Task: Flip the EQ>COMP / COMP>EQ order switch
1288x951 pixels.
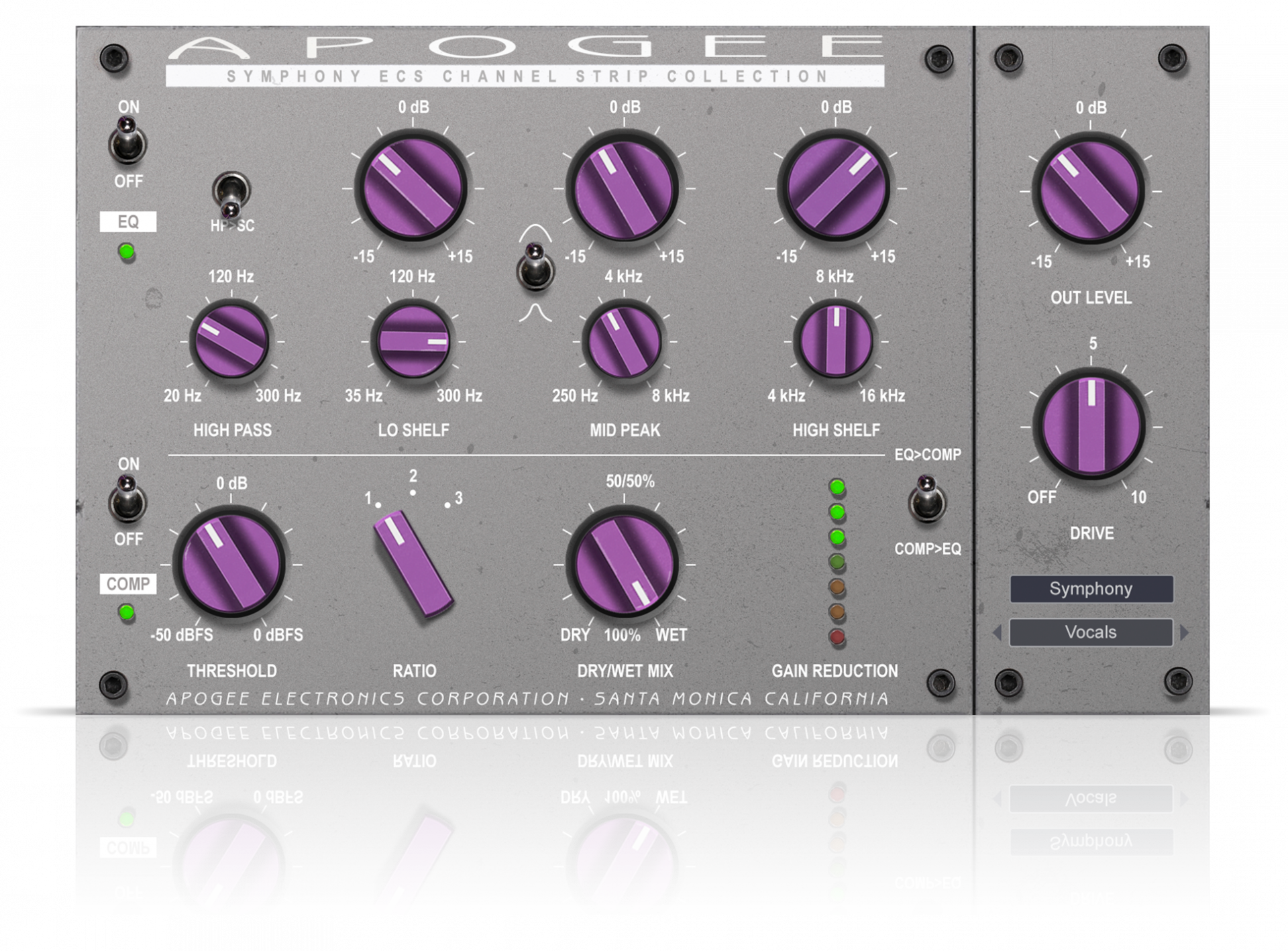Action: (x=927, y=500)
